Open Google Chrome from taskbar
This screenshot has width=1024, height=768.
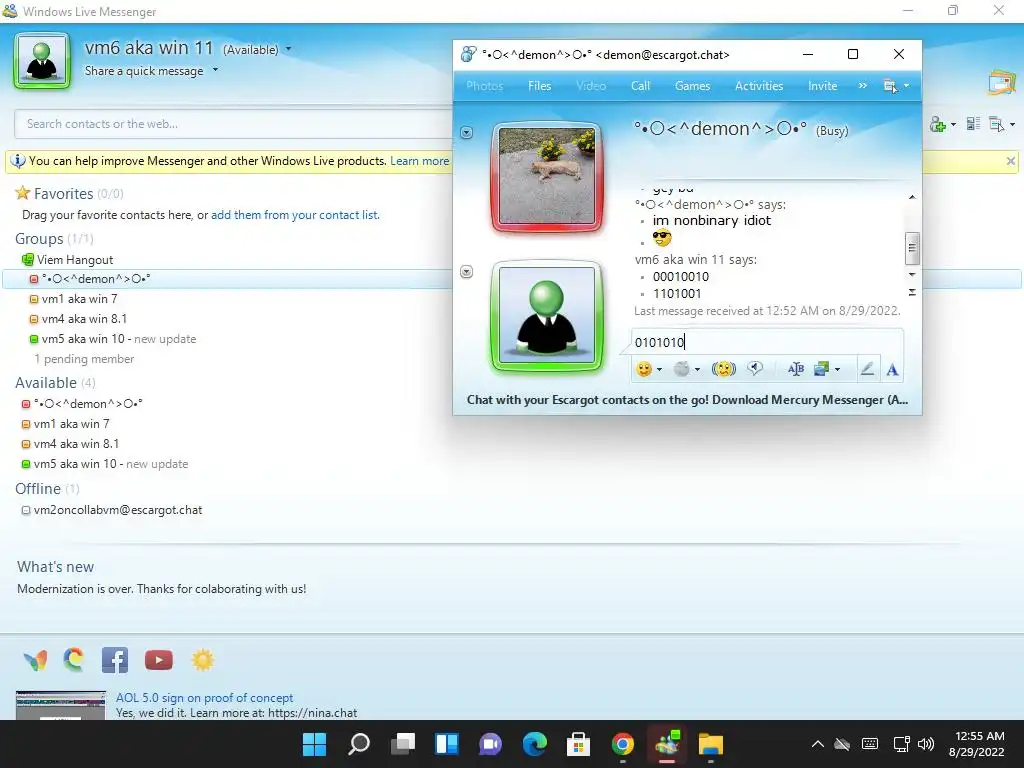(622, 744)
